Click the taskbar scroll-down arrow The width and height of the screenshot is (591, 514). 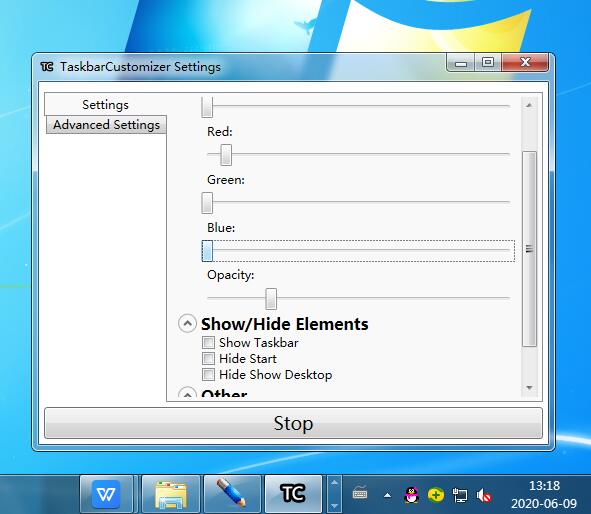334,506
